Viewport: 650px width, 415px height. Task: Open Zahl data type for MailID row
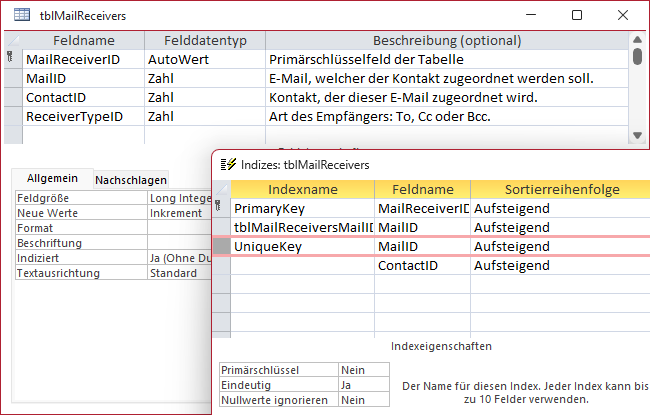click(205, 79)
